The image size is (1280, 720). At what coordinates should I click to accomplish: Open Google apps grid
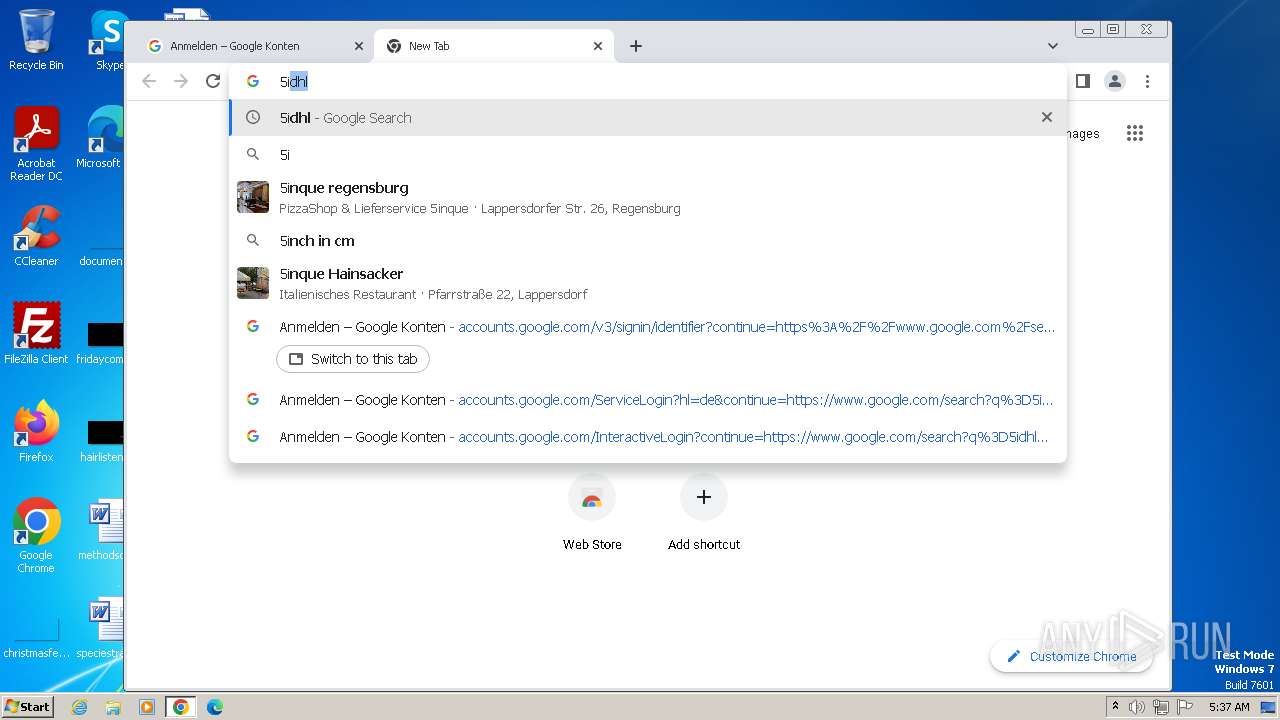pyautogui.click(x=1135, y=133)
